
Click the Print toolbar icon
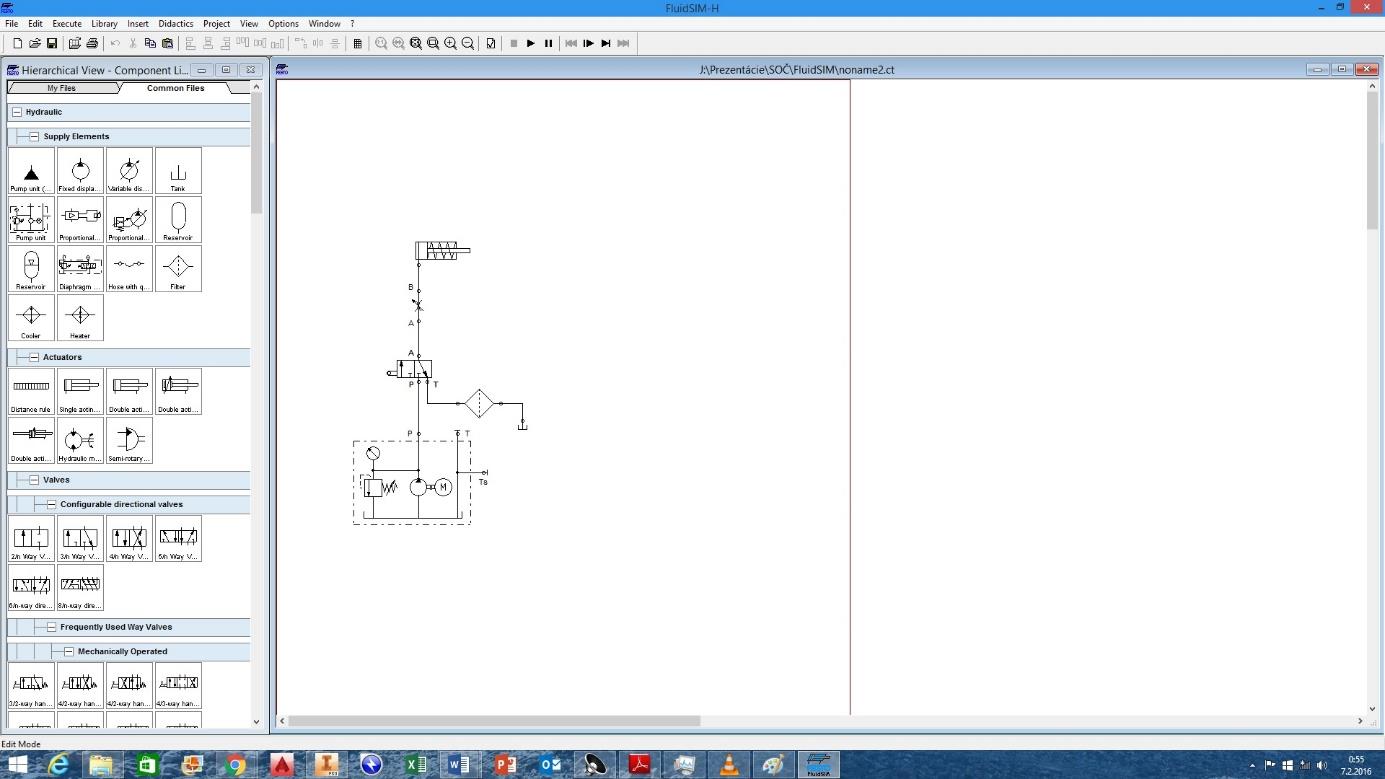(92, 43)
